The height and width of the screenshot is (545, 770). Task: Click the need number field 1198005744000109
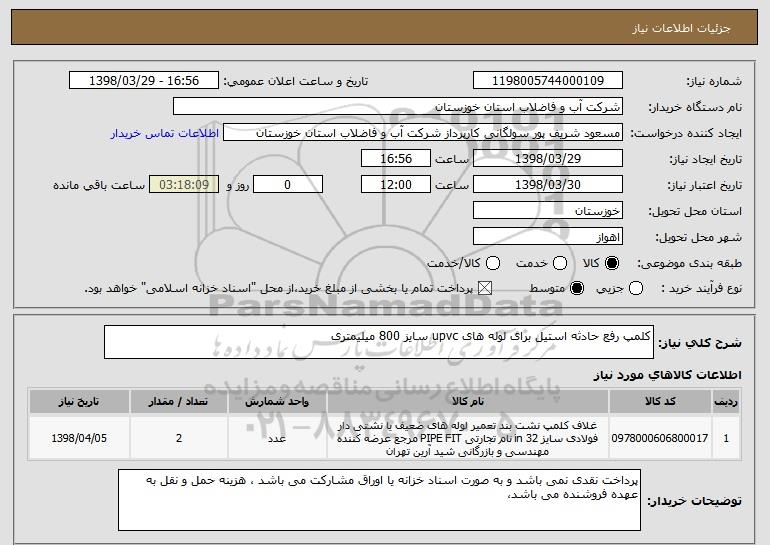(548, 81)
